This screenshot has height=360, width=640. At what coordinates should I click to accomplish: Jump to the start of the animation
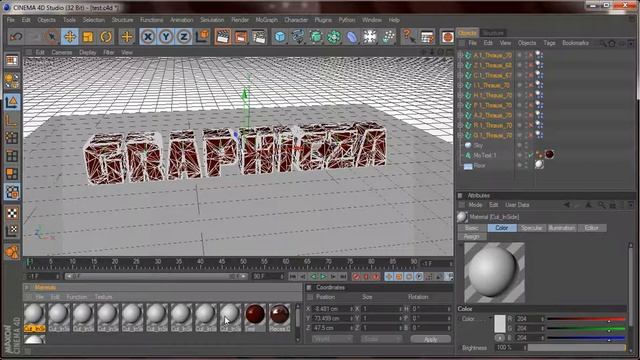(x=293, y=277)
